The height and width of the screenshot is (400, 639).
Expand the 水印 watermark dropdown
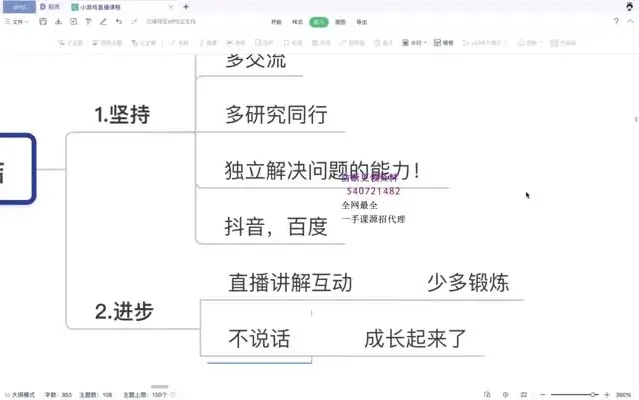point(418,43)
